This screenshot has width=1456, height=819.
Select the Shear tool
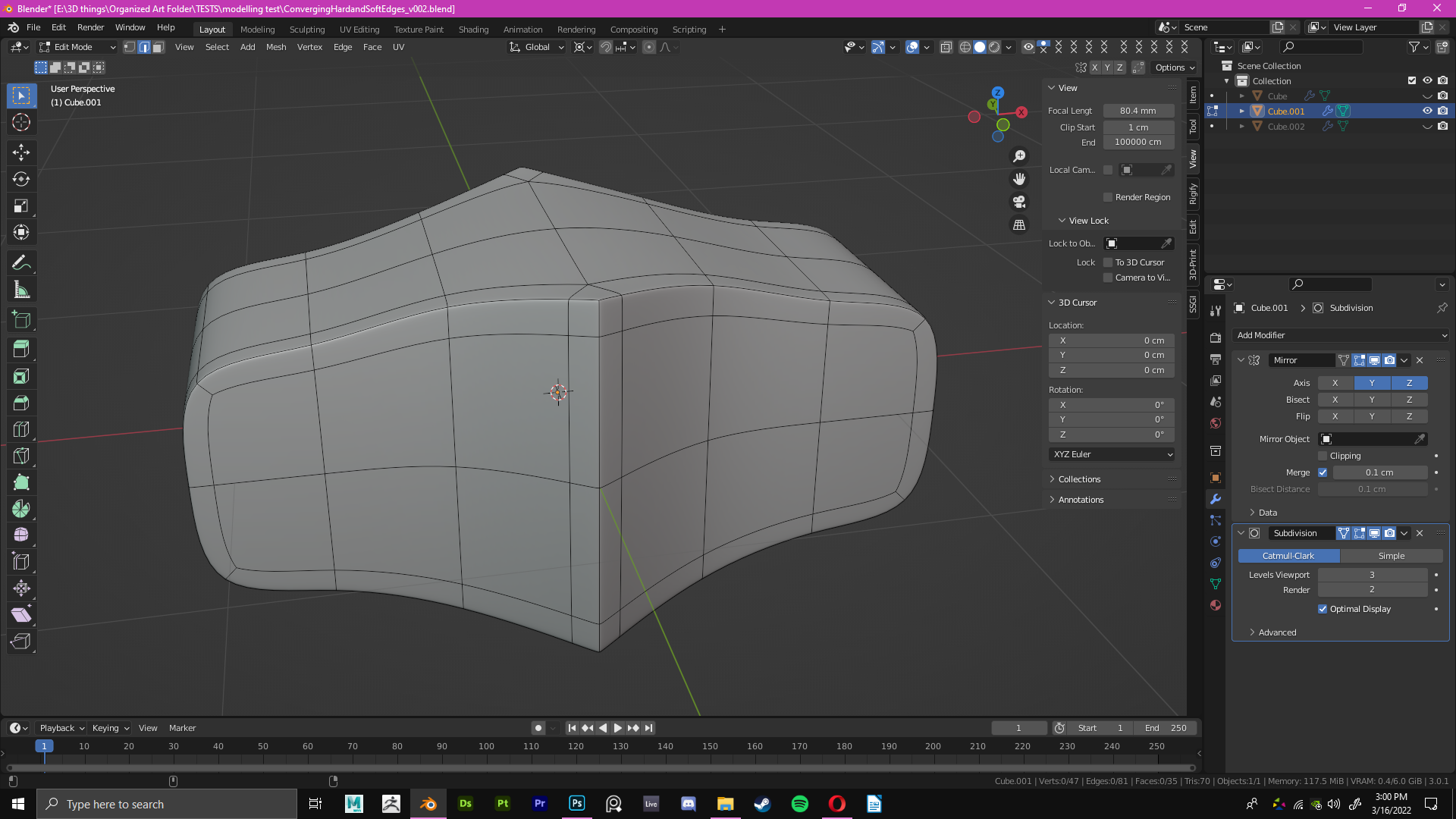21,614
